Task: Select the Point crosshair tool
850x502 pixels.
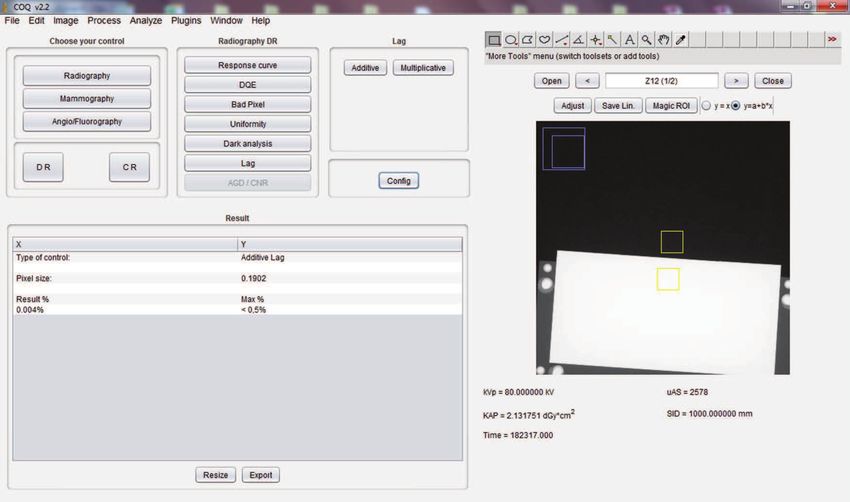Action: click(595, 40)
